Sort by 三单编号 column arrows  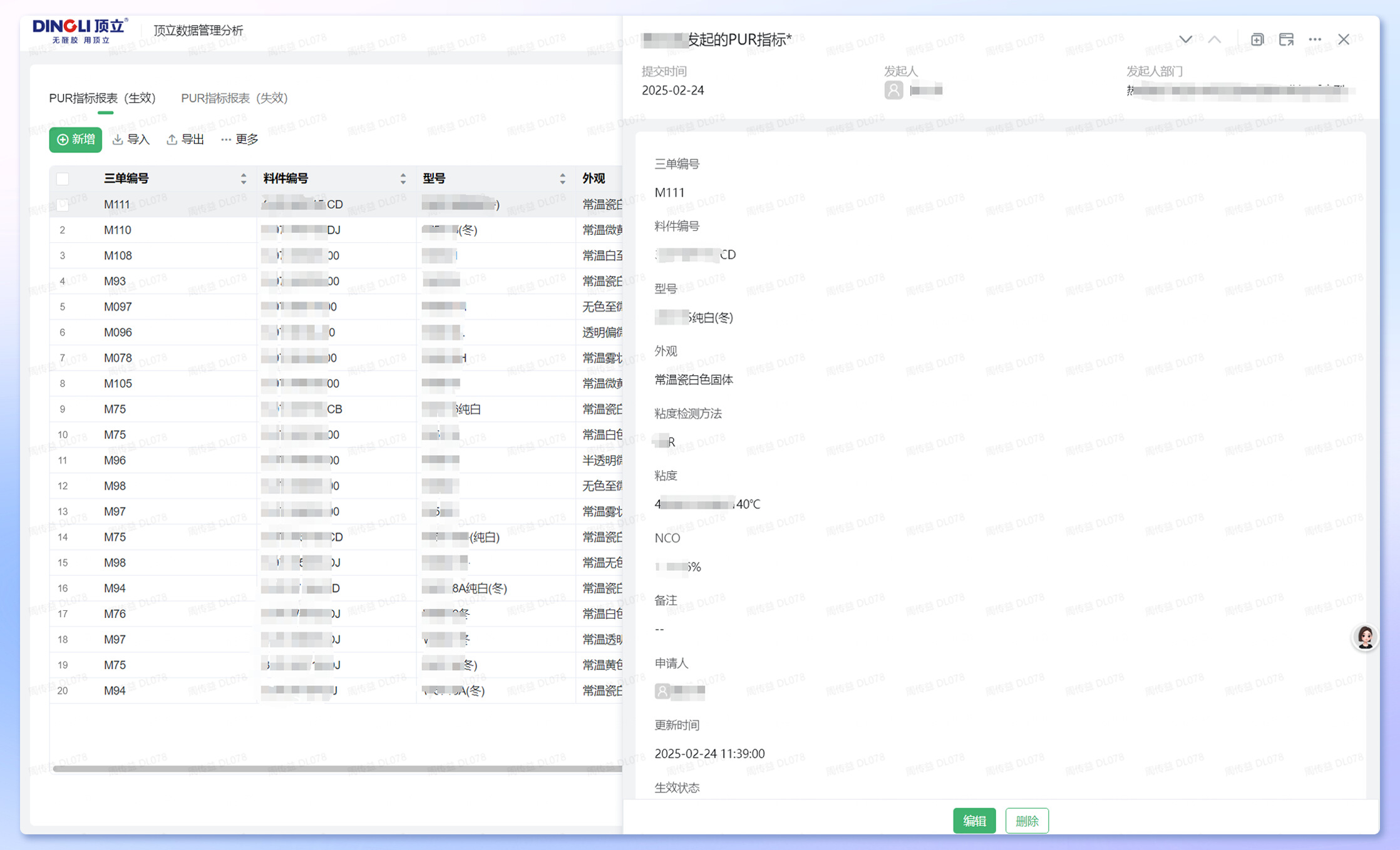tap(244, 179)
